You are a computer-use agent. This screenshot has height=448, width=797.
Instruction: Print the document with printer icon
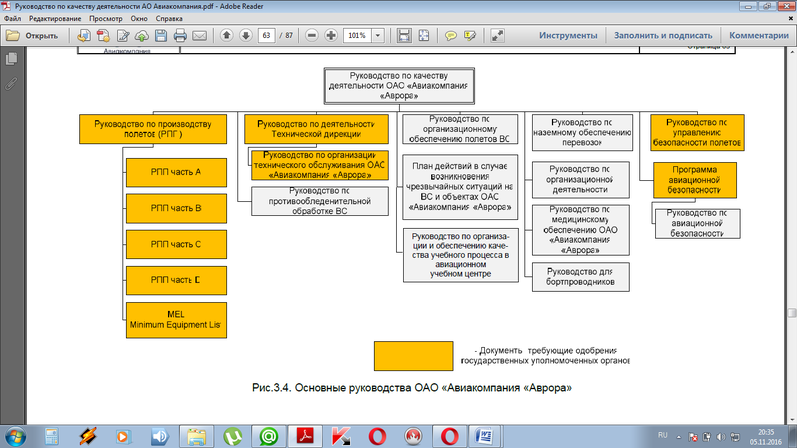pyautogui.click(x=180, y=36)
